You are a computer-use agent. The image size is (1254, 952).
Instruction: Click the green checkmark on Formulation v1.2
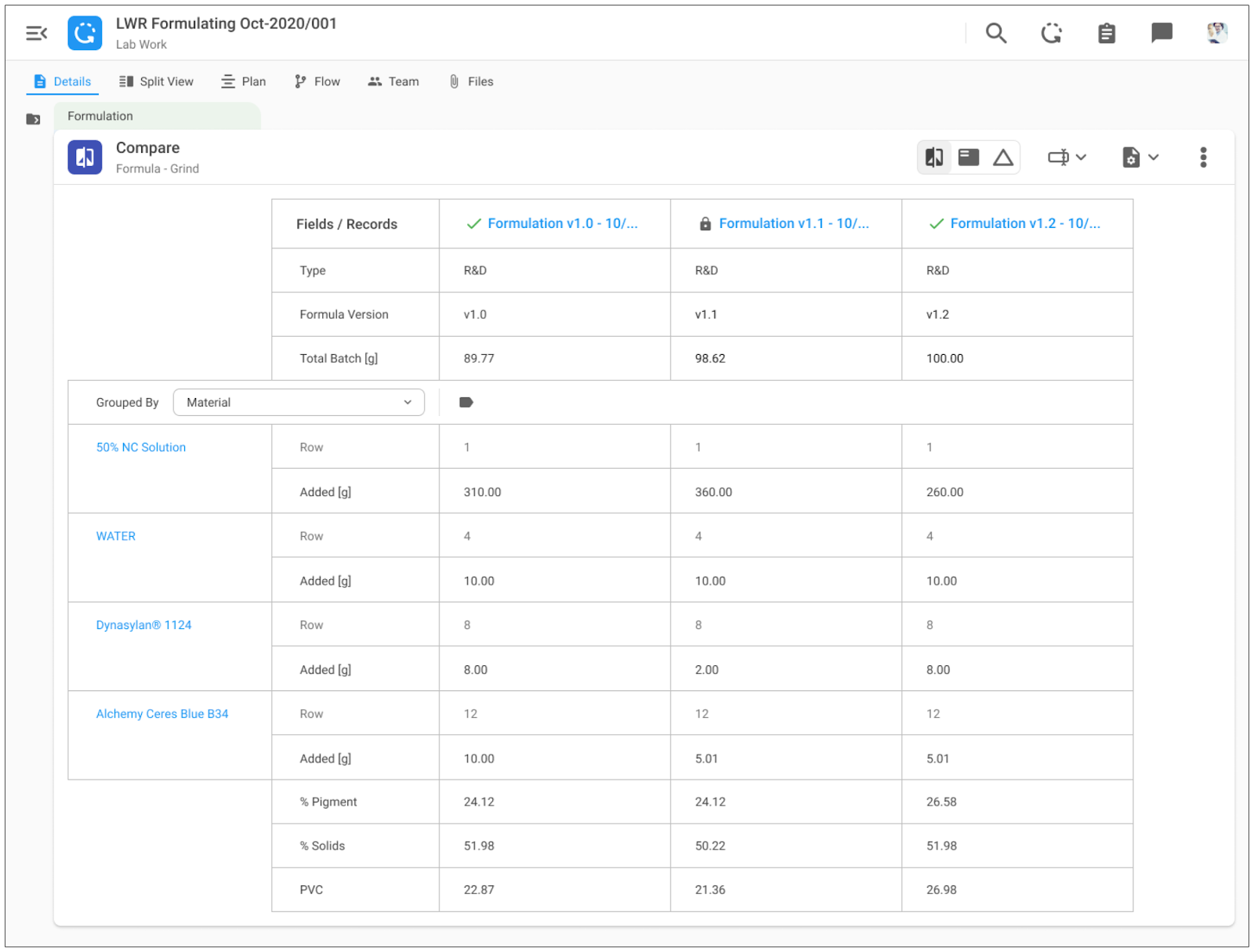click(x=936, y=224)
